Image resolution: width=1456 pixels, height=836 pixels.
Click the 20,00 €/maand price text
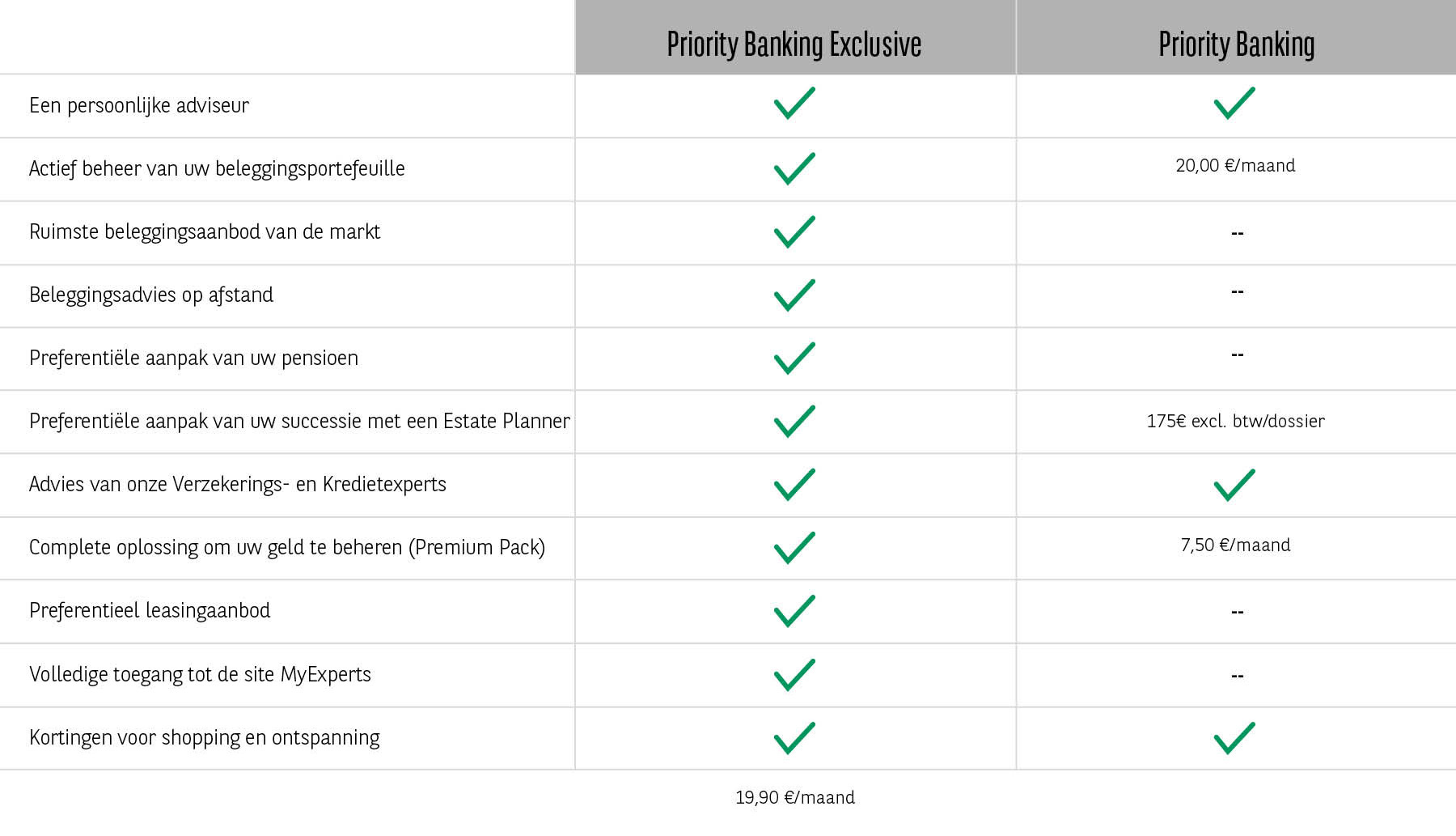1235,166
